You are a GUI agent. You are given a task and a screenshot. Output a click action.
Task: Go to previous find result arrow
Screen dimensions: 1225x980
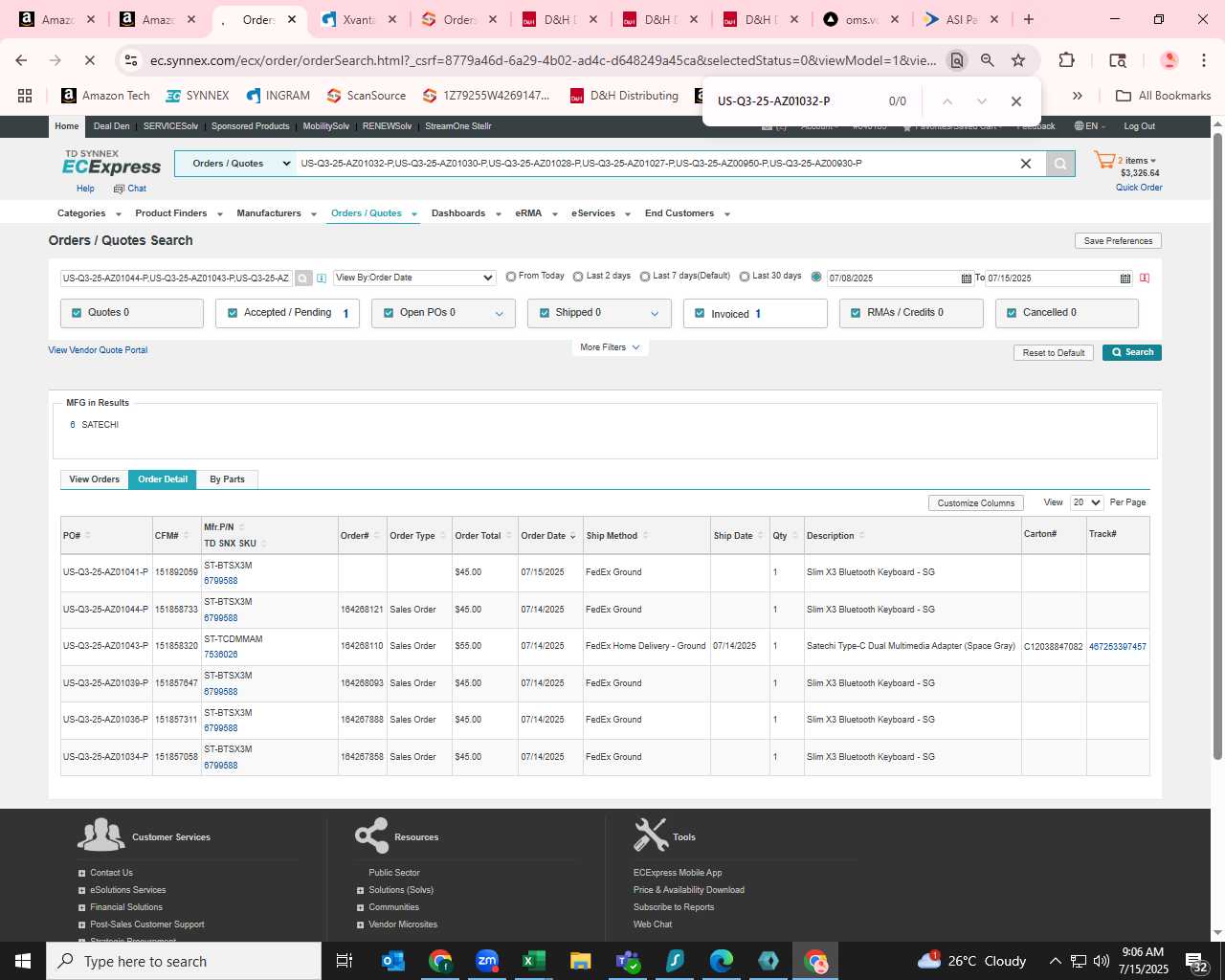[x=947, y=101]
